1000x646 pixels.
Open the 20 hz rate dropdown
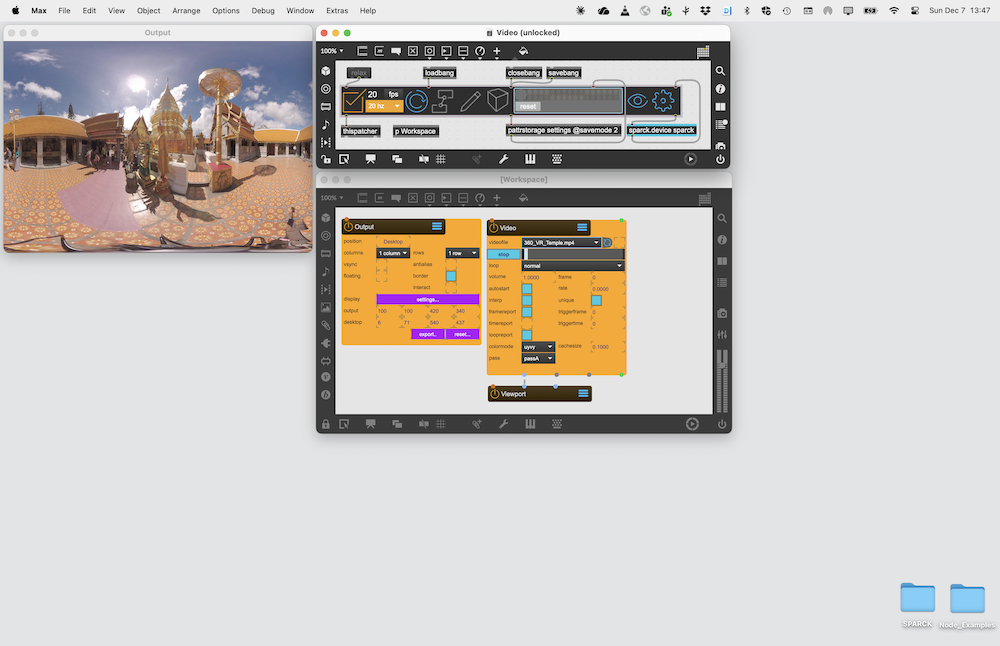click(x=384, y=106)
